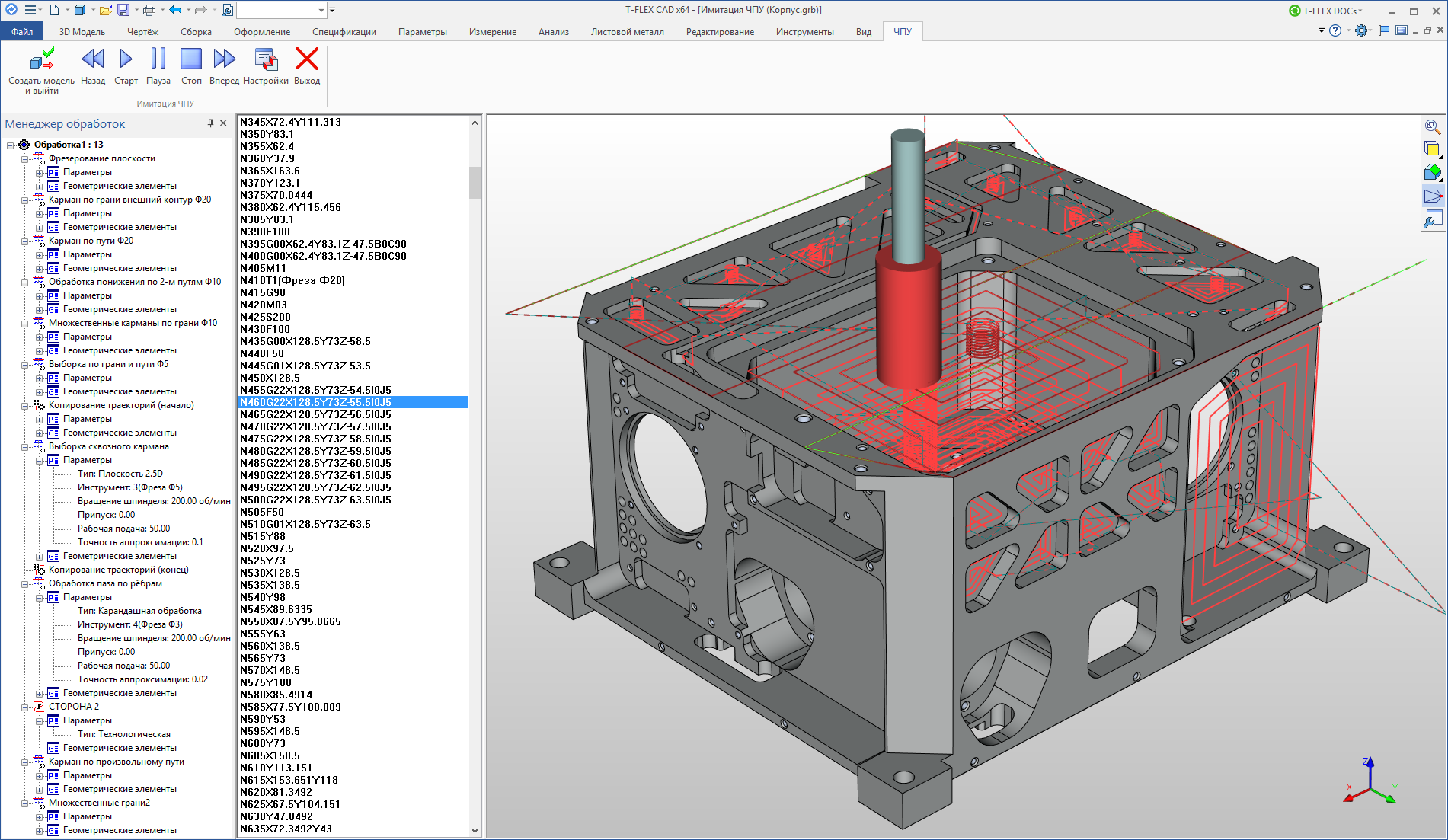
Task: Click the XYZ coordinate axes triad
Action: [1370, 781]
